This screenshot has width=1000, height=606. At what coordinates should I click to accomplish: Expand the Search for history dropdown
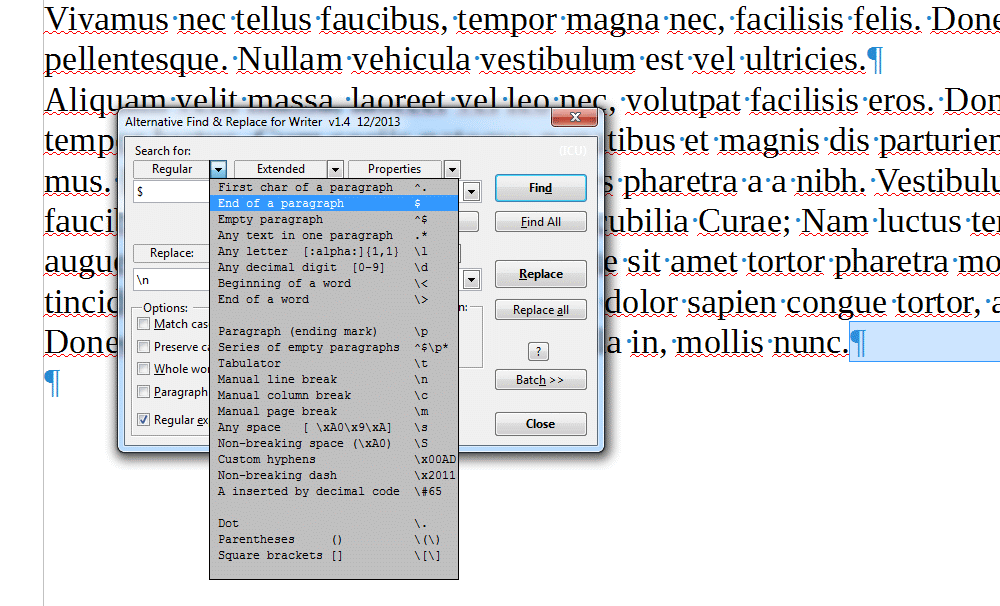coord(471,191)
